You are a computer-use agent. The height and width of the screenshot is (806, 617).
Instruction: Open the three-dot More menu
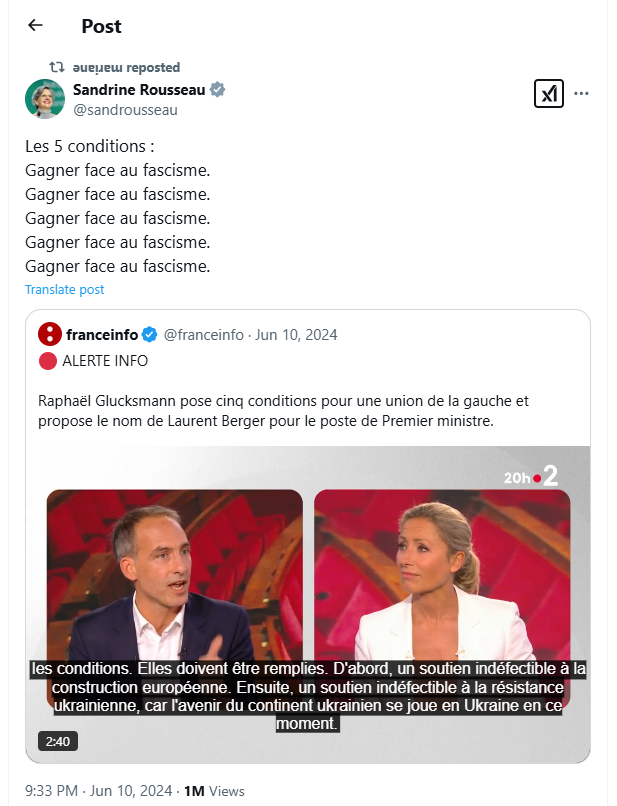point(581,94)
